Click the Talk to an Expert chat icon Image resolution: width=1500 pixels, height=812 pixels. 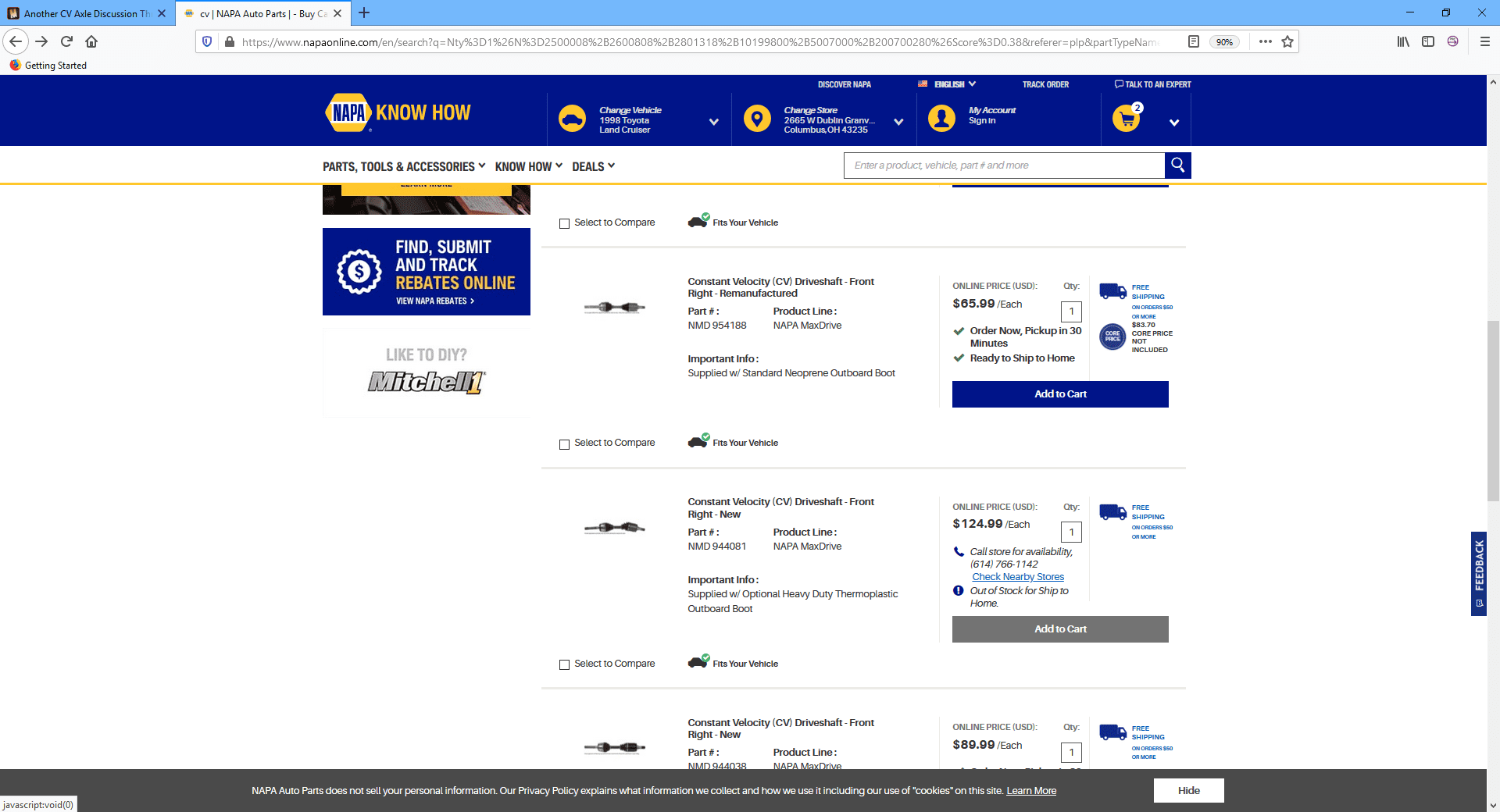pos(1119,84)
